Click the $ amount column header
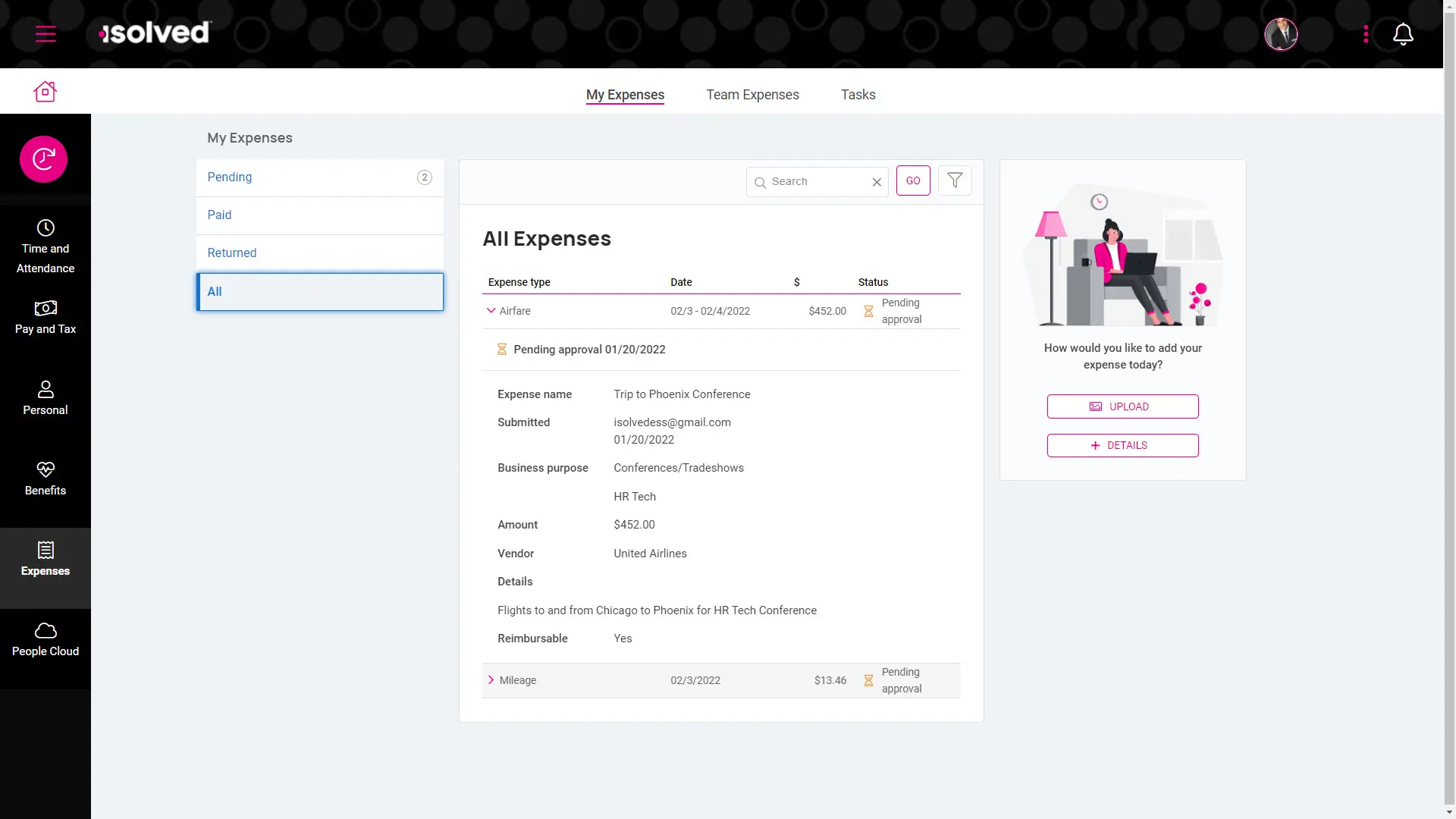1456x819 pixels. pos(796,282)
